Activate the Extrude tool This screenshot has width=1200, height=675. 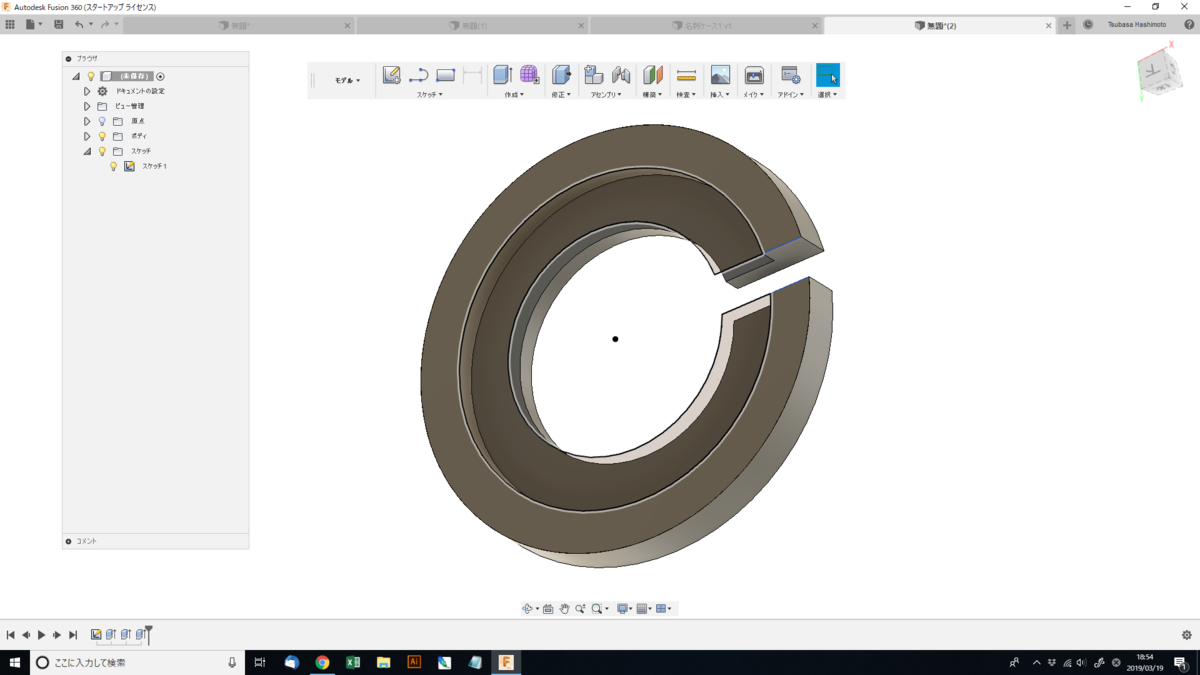pos(503,75)
